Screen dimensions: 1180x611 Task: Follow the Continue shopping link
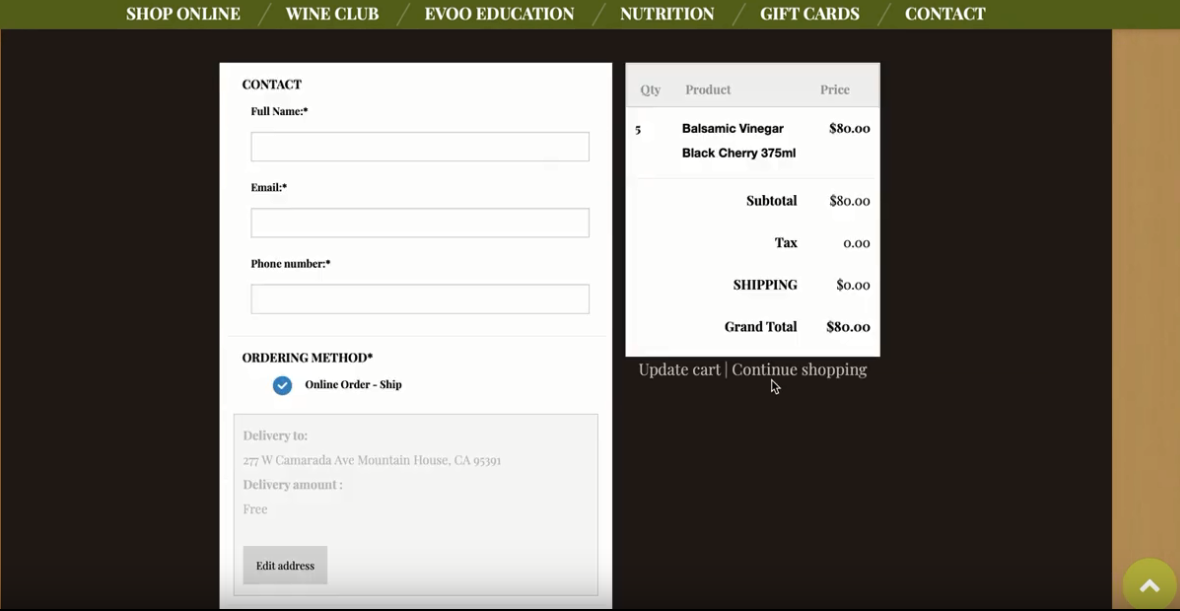tap(799, 369)
